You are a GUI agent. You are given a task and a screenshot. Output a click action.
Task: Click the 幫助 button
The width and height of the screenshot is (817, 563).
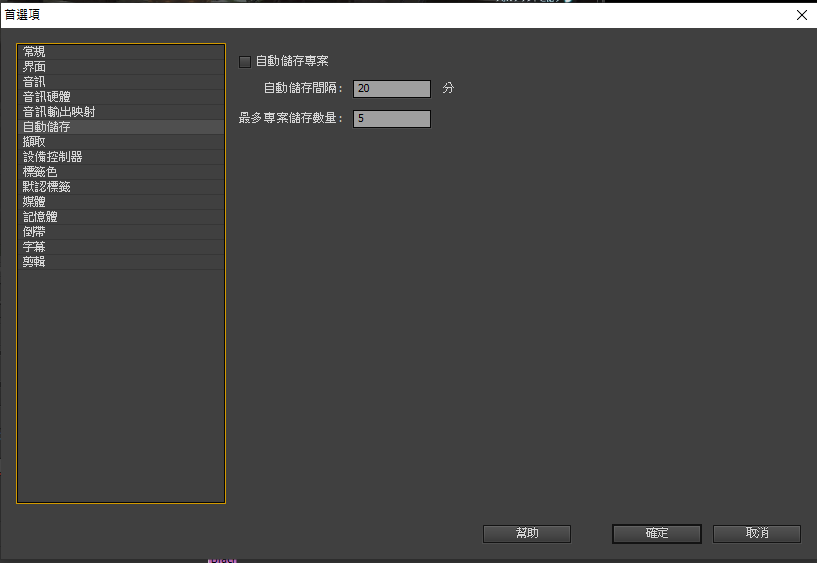click(527, 534)
